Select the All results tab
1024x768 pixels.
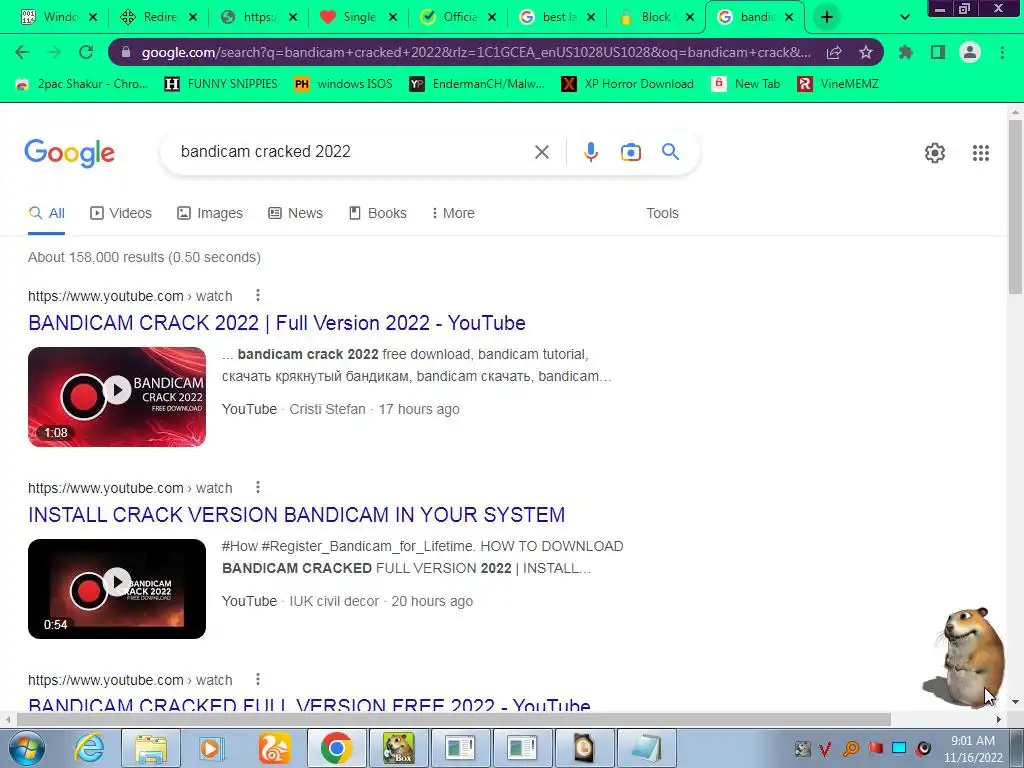46,213
